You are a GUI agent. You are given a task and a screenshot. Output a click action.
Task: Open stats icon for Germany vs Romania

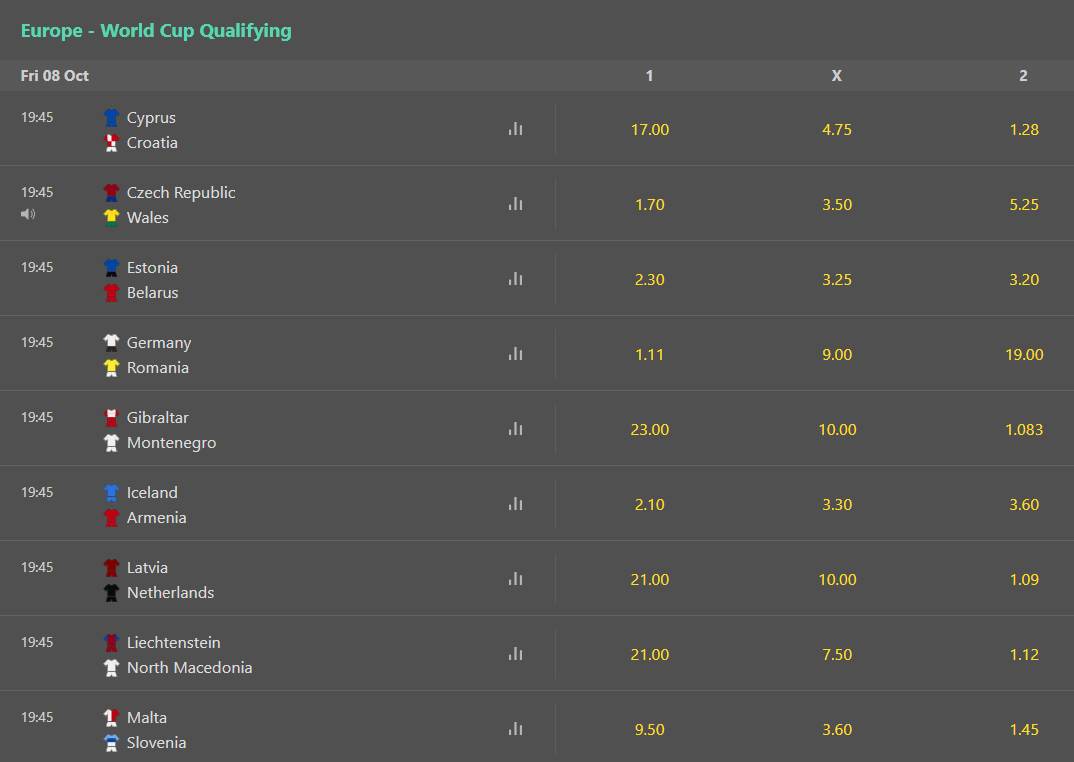[516, 354]
